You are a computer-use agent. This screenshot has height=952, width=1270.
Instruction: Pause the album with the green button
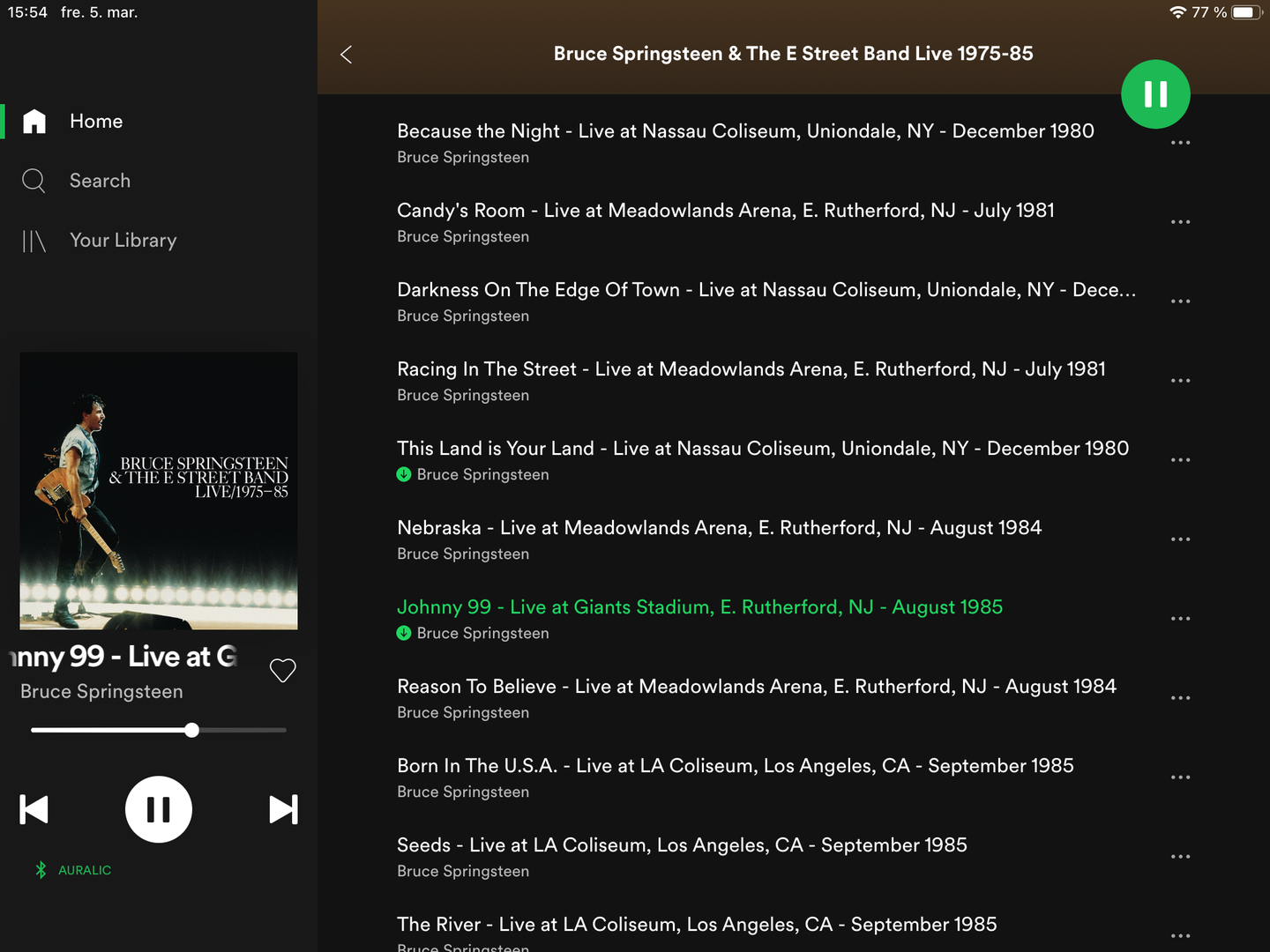click(1155, 94)
